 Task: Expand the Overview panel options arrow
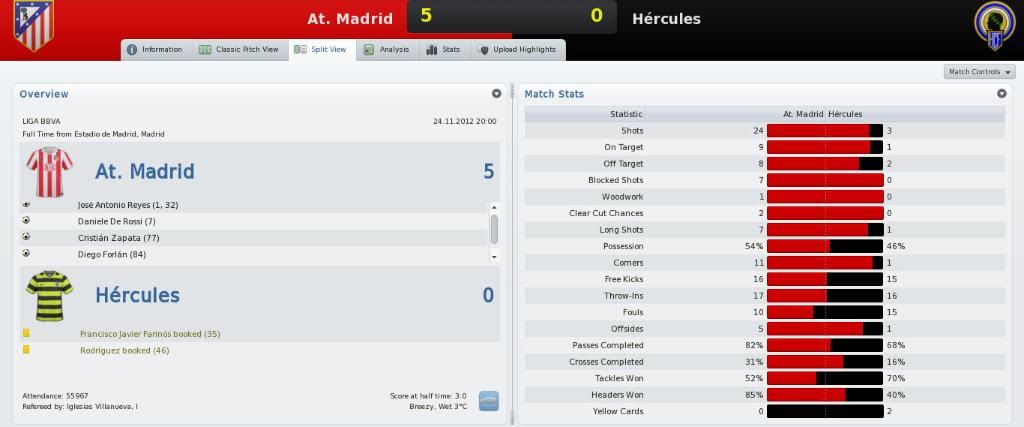tap(496, 94)
